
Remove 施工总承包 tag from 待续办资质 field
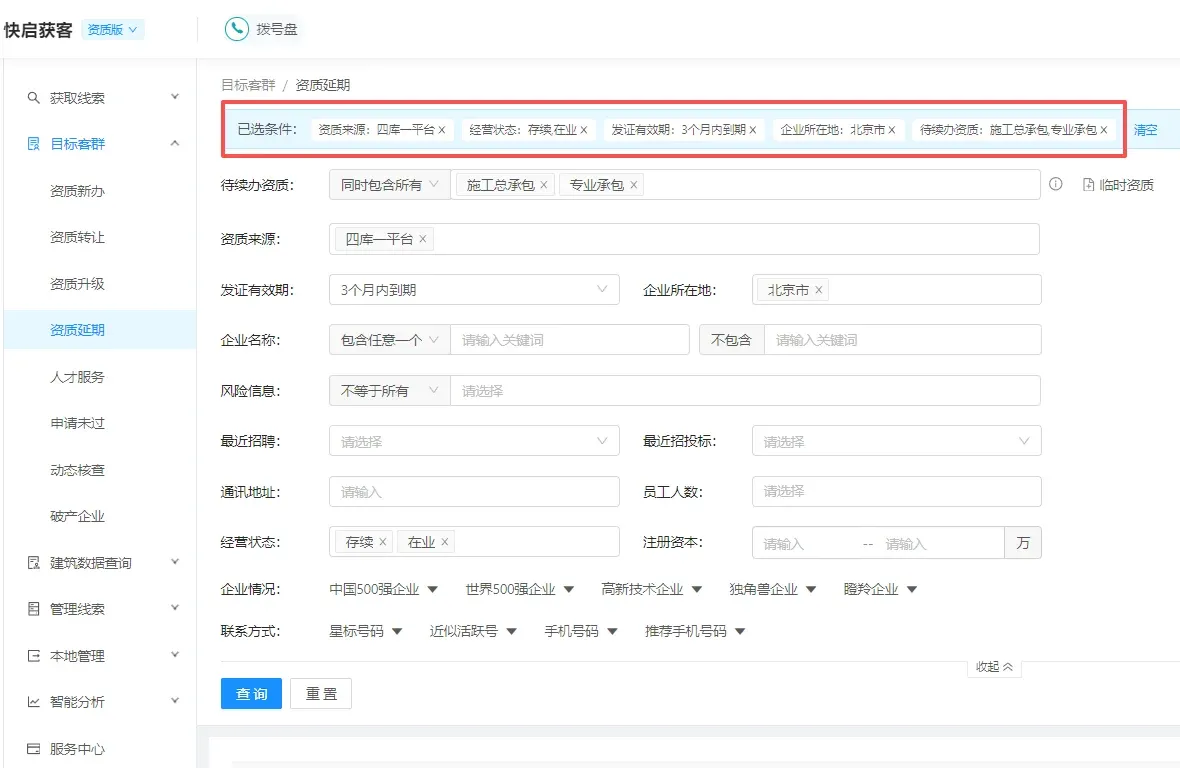543,185
